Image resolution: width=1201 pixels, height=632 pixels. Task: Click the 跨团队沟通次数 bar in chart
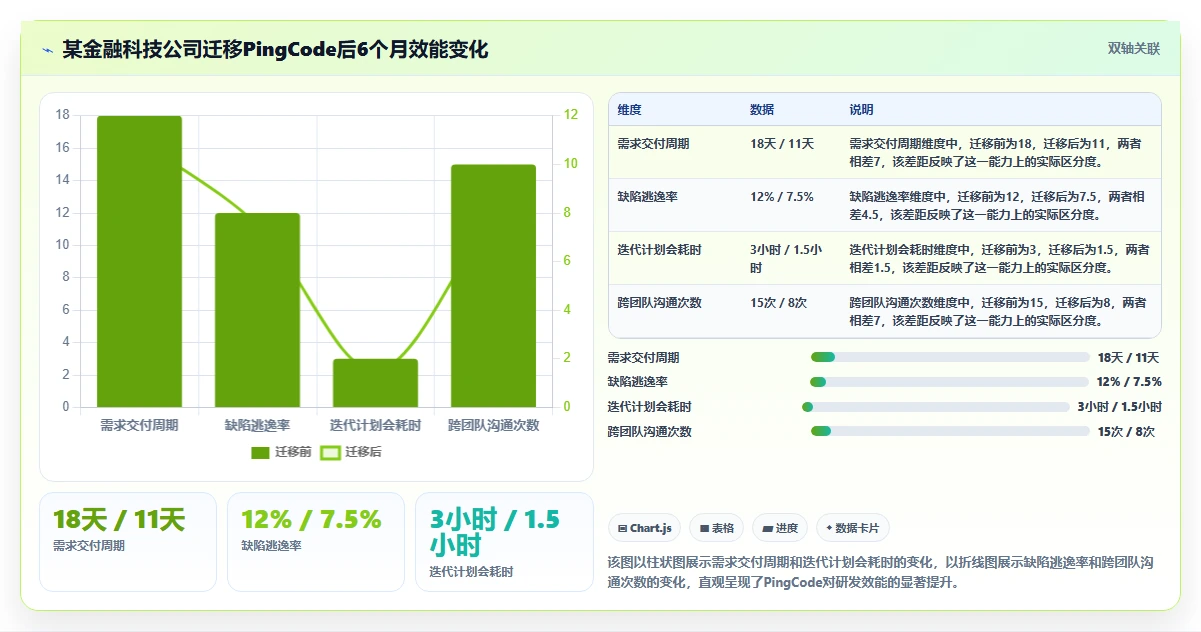tap(493, 286)
